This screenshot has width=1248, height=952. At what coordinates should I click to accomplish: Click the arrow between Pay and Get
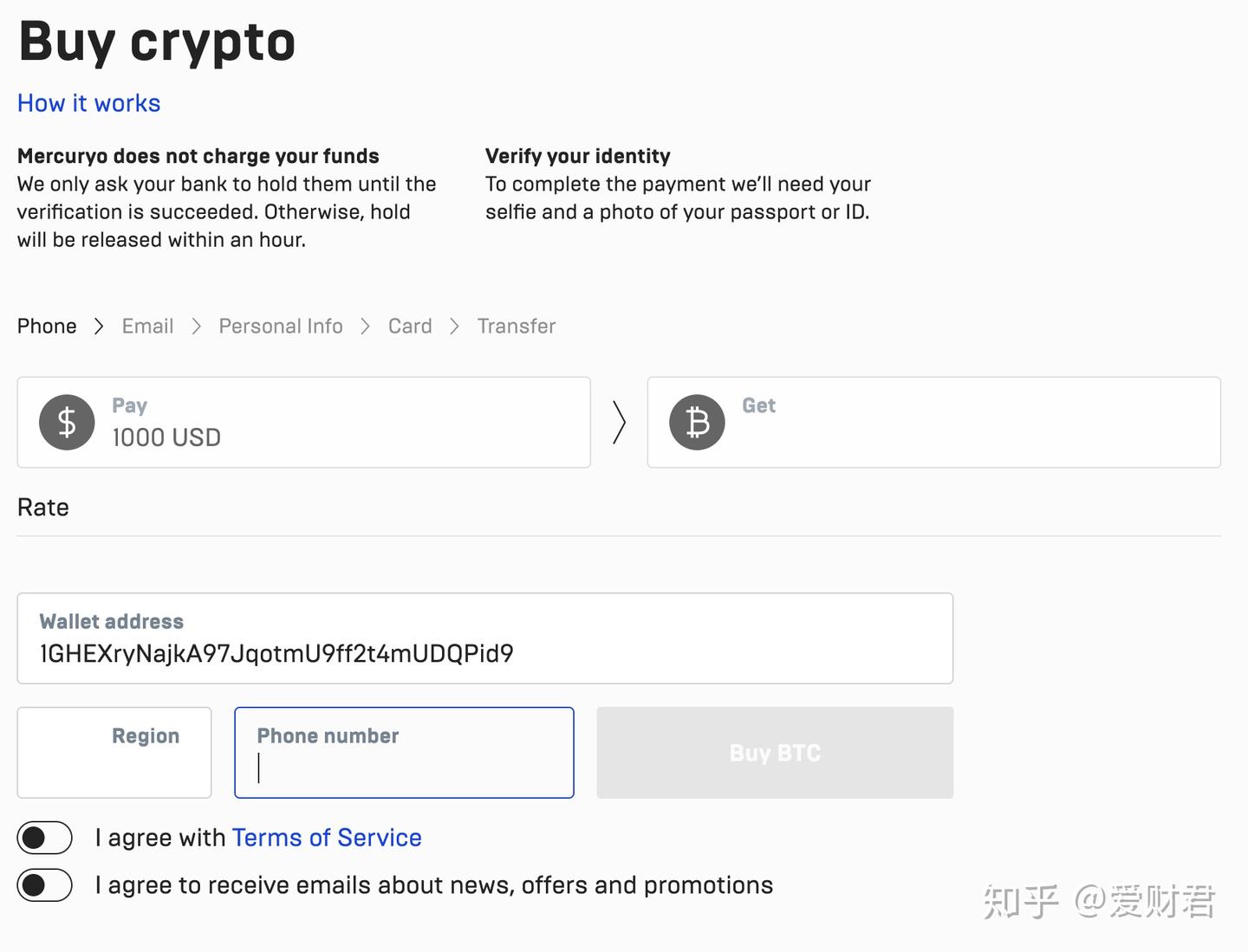(x=619, y=423)
